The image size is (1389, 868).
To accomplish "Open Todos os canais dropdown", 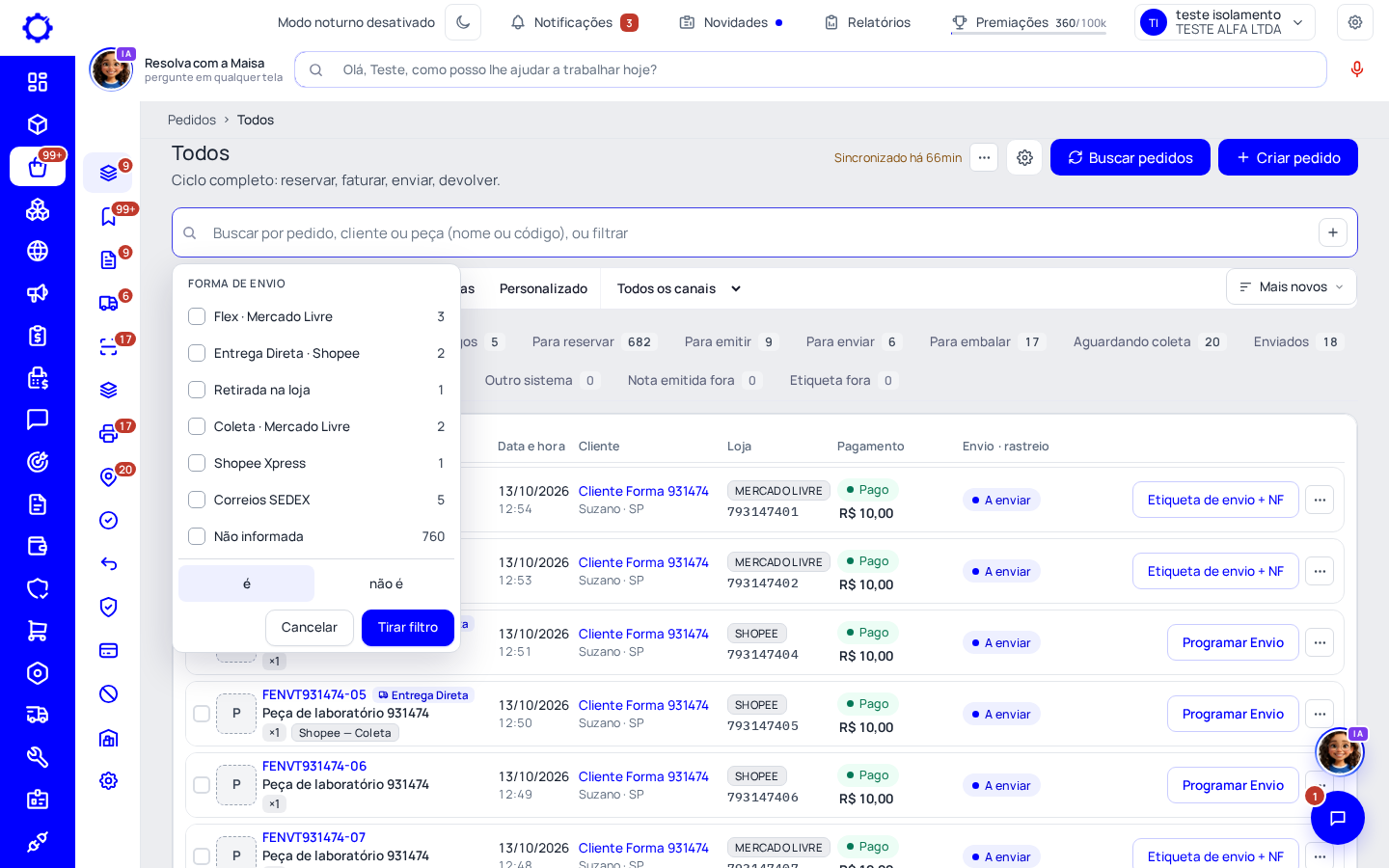I will click(x=679, y=288).
